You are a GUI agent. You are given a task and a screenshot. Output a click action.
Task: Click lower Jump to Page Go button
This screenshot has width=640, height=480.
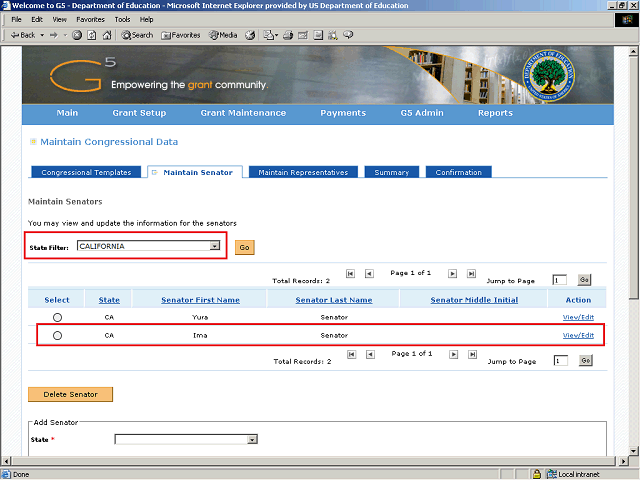585,360
